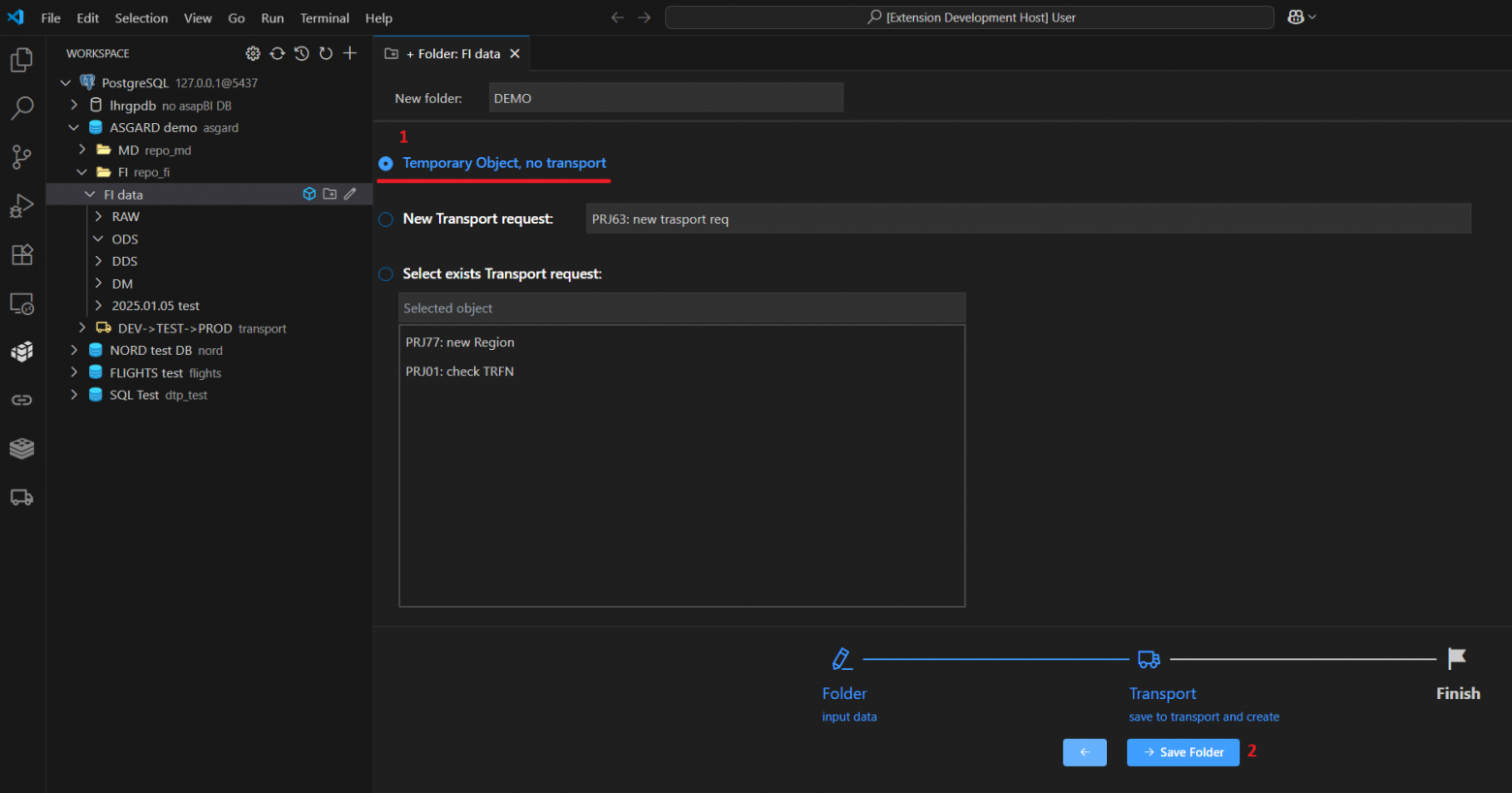The image size is (1512, 793).
Task: Select the New Transport request radio button
Action: (x=386, y=219)
